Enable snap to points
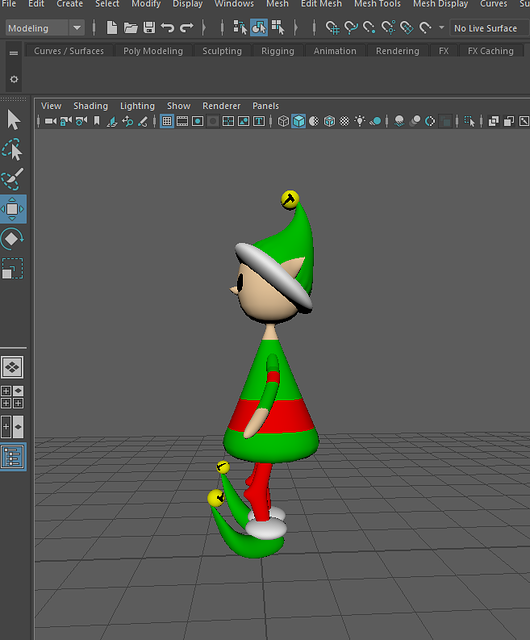 coord(369,28)
